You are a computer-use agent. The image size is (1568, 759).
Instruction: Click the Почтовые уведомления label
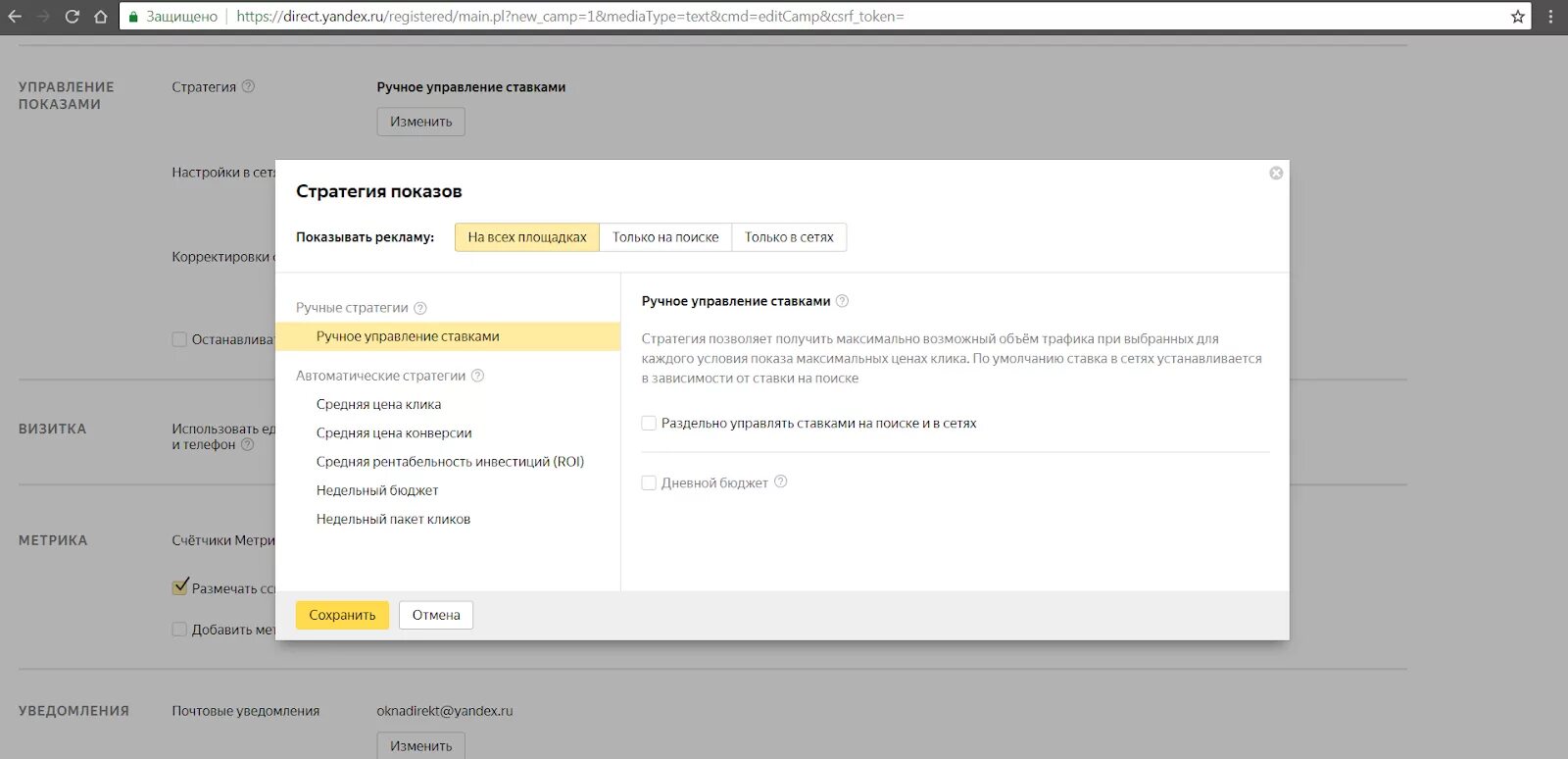click(x=246, y=711)
